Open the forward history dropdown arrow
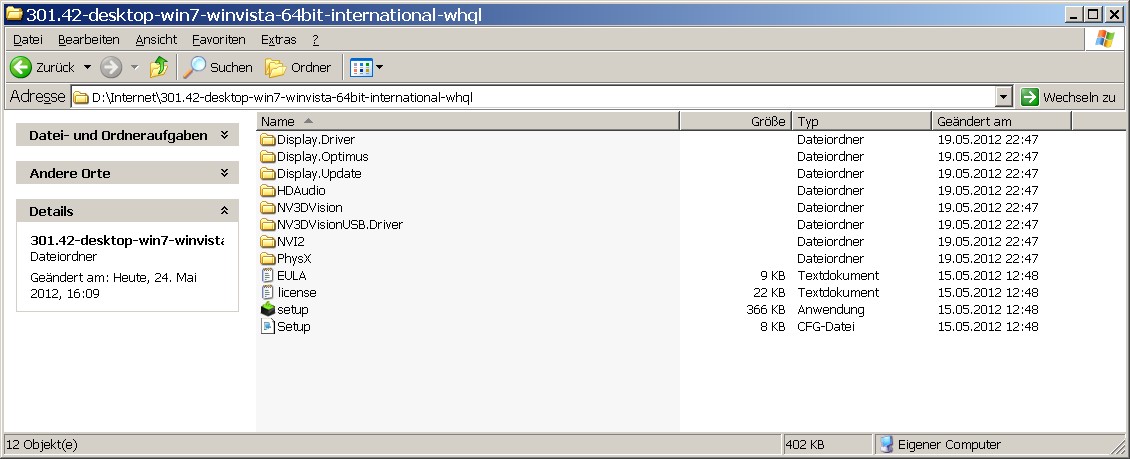The image size is (1130, 459). (134, 68)
